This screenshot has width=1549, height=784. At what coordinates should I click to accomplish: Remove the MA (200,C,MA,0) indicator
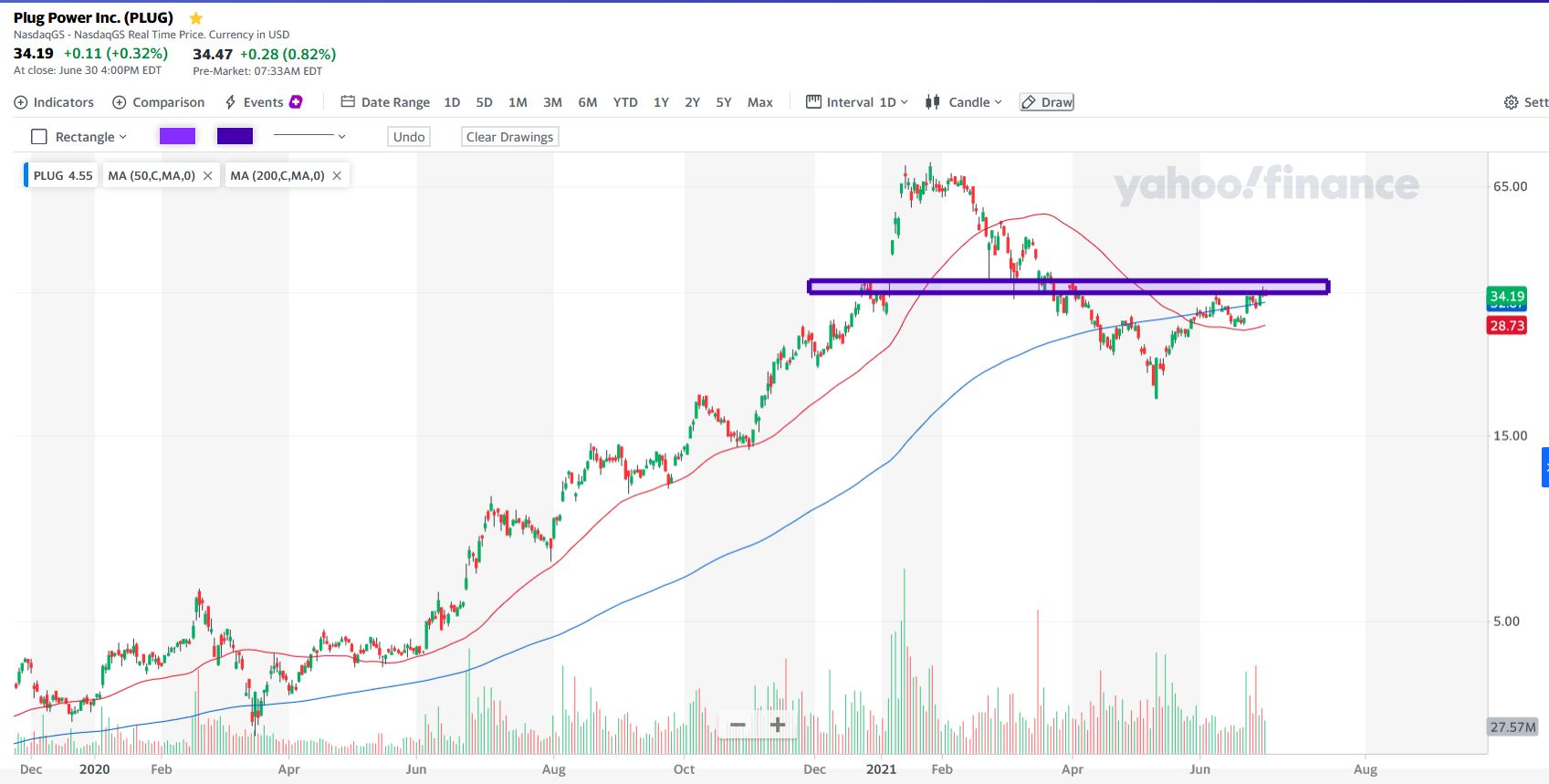[x=337, y=175]
